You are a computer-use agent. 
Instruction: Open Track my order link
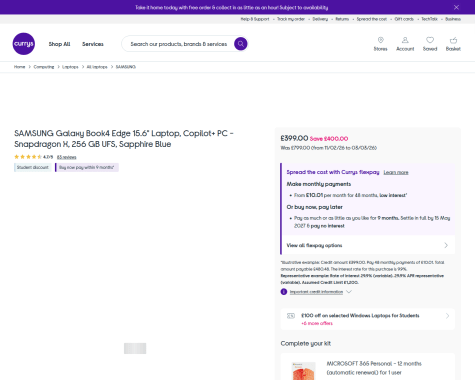click(291, 19)
